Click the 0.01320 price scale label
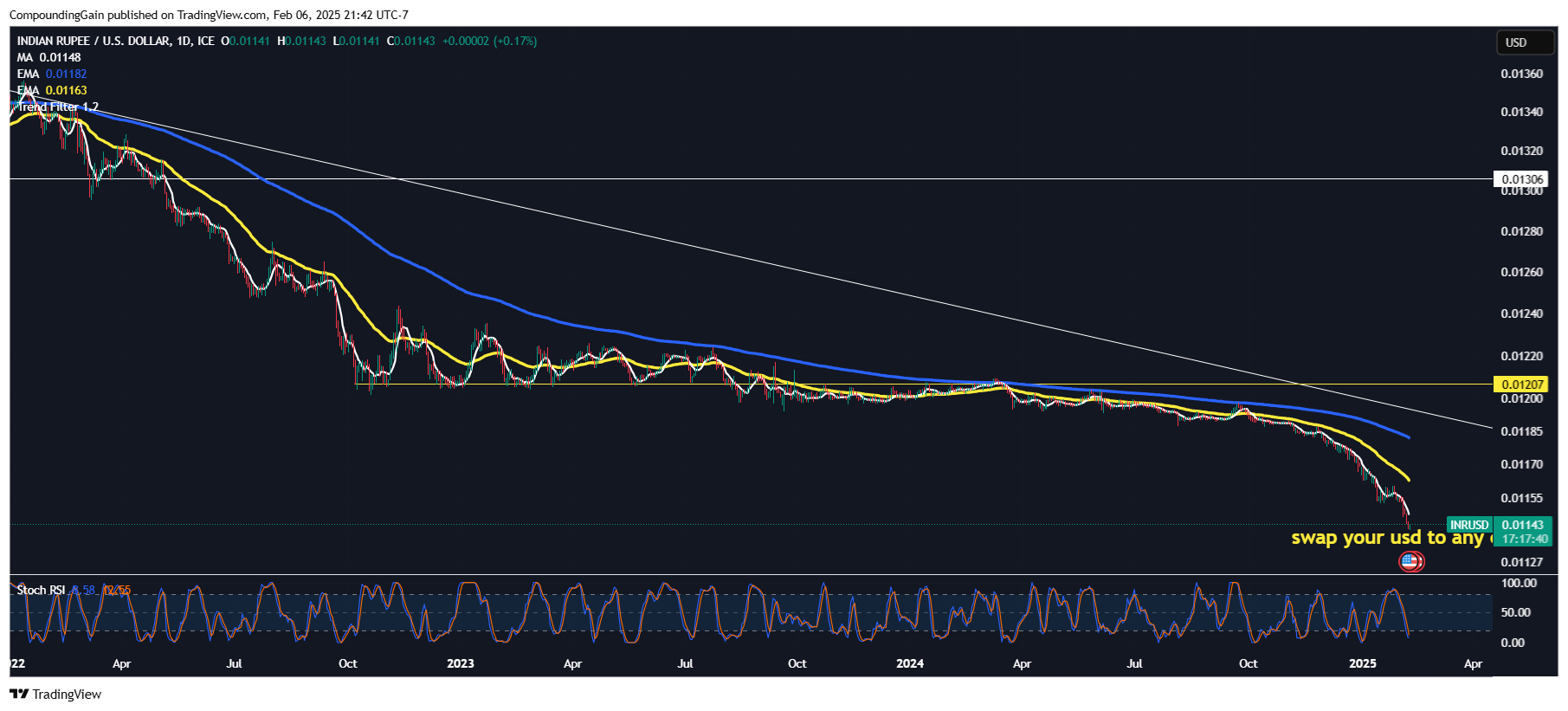Viewport: 1568px width, 711px height. tap(1521, 151)
